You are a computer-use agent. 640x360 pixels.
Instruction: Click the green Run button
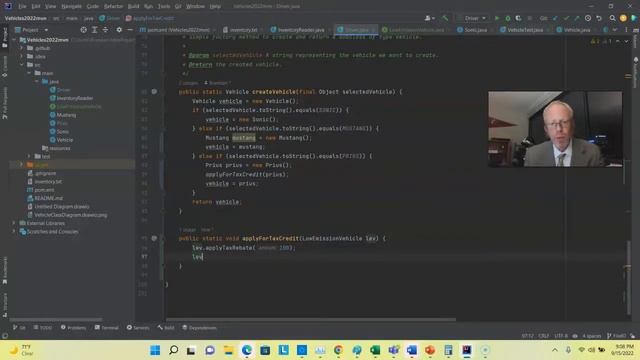(x=497, y=18)
